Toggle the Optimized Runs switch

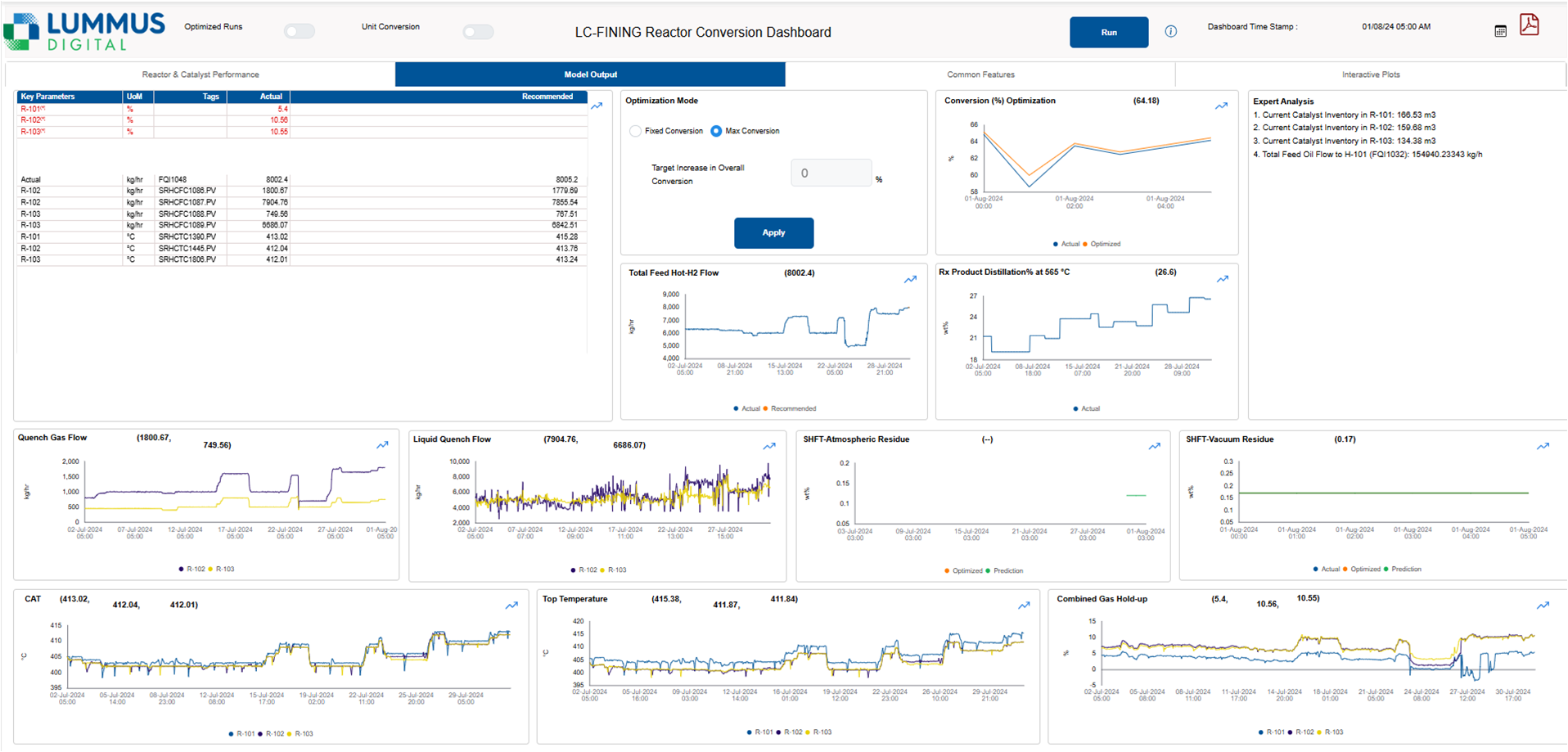pos(300,31)
